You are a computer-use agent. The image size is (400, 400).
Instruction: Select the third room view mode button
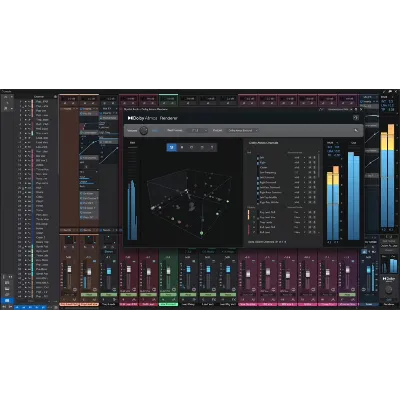(x=192, y=147)
